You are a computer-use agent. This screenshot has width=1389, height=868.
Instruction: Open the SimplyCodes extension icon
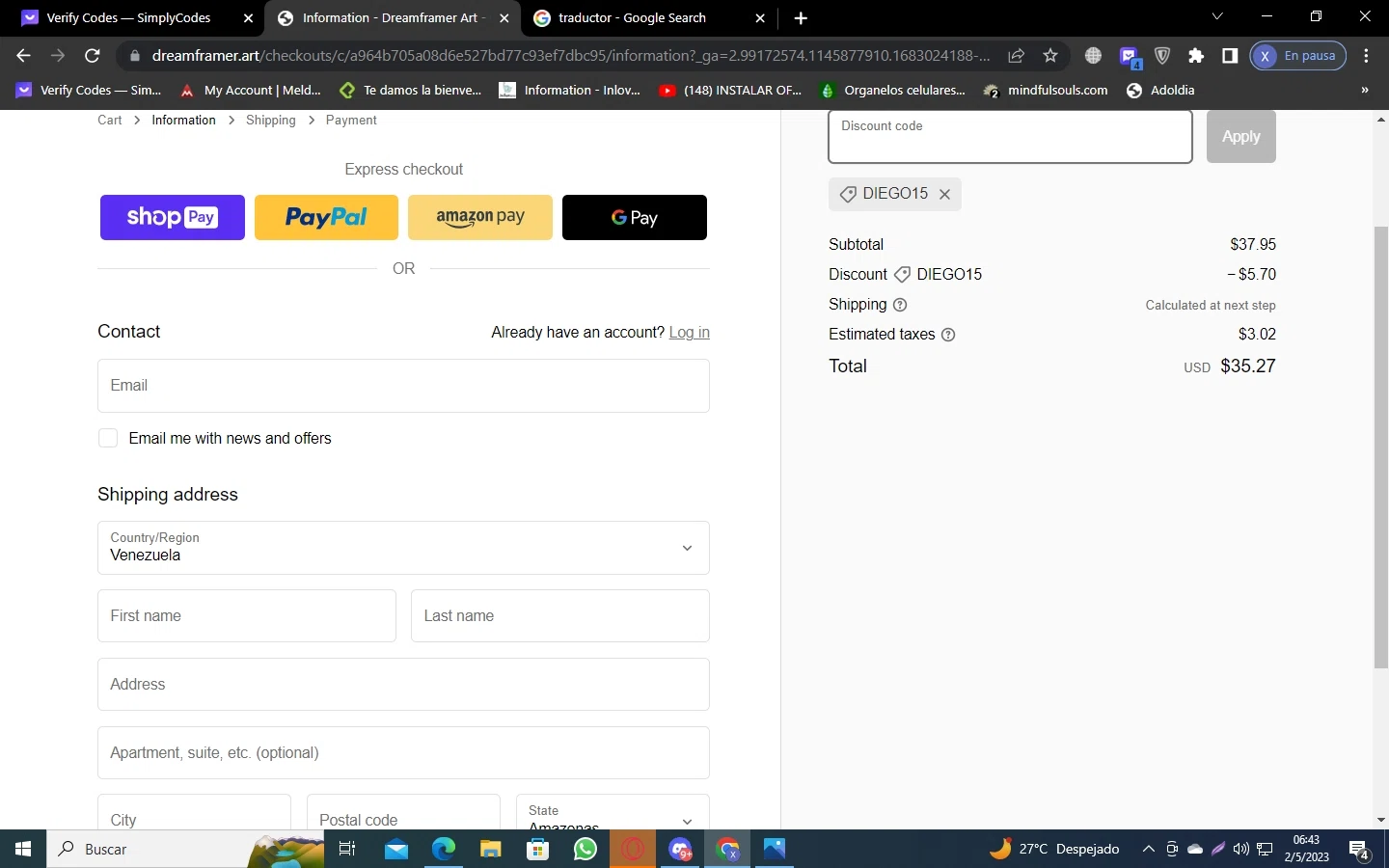(1130, 57)
